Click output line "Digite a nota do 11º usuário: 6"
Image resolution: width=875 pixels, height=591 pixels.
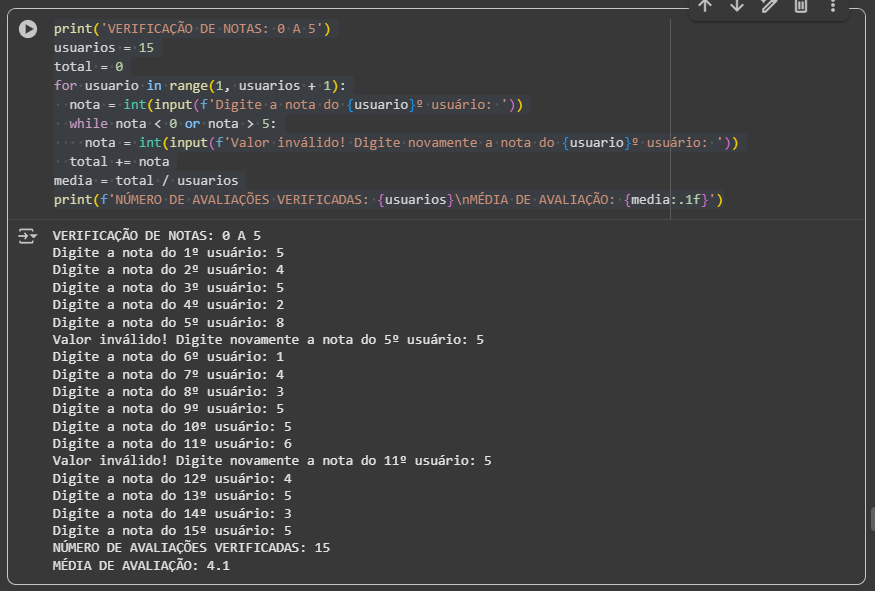pos(172,444)
